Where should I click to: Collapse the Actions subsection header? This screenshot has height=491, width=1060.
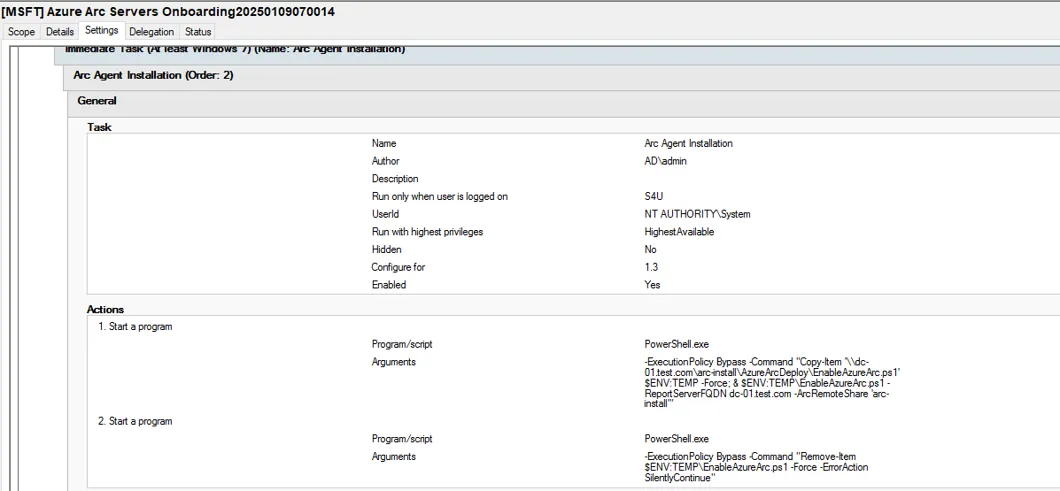(105, 310)
